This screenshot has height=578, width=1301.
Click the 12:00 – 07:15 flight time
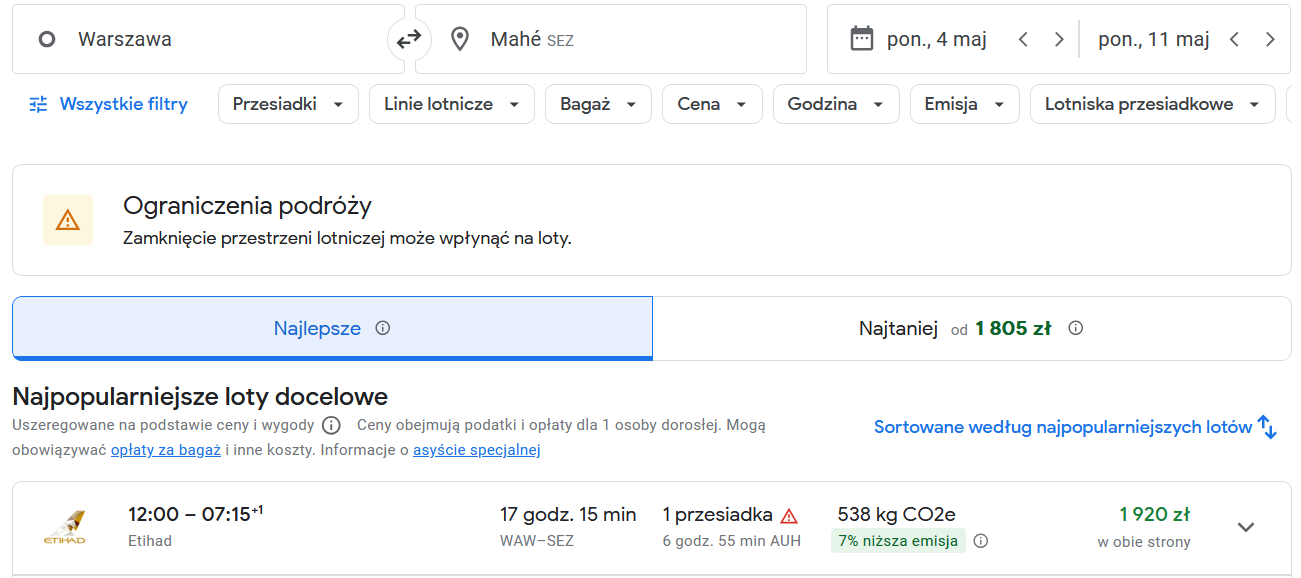pyautogui.click(x=195, y=515)
